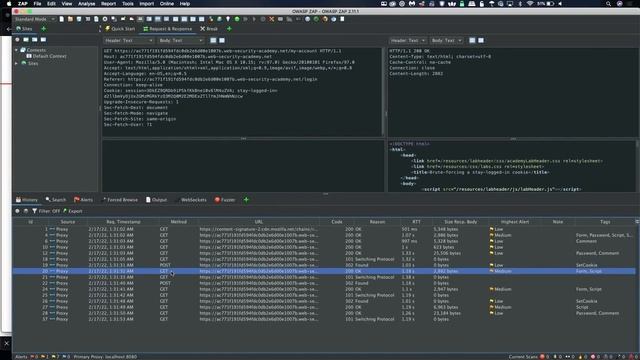Open the Alerts tab
This screenshot has width=640, height=360.
point(84,200)
